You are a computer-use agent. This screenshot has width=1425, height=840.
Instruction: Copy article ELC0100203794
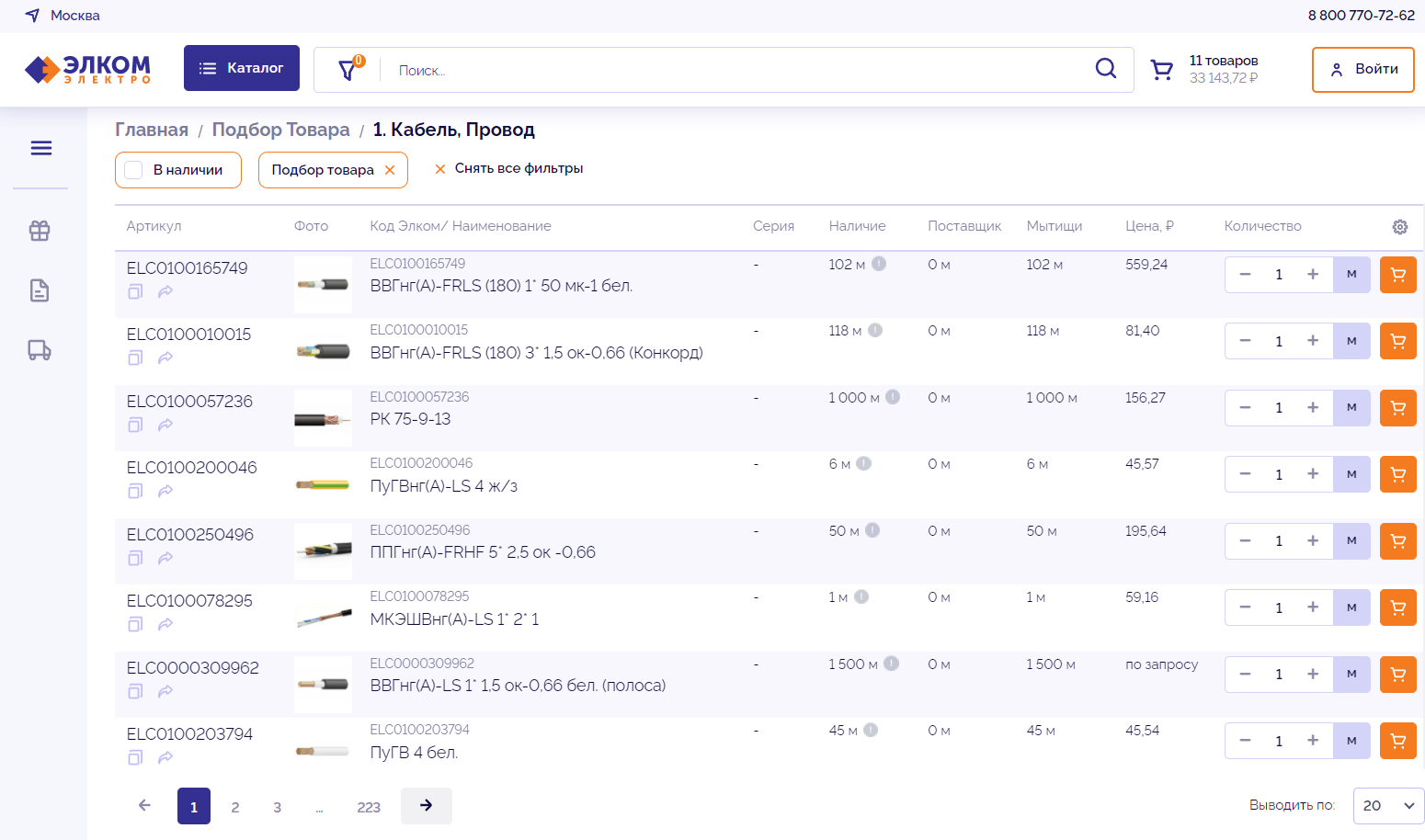[x=135, y=757]
